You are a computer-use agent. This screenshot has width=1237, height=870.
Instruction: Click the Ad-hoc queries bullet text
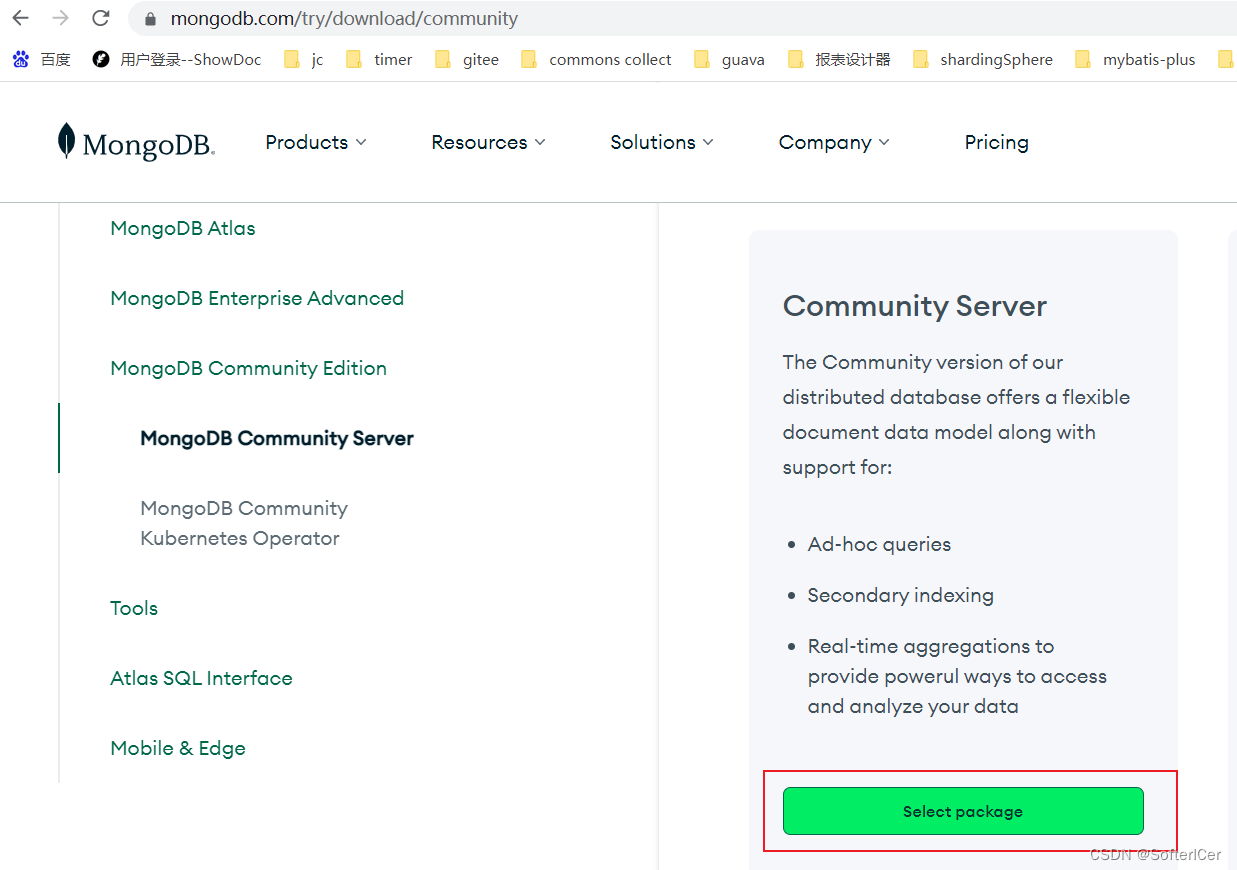point(879,544)
